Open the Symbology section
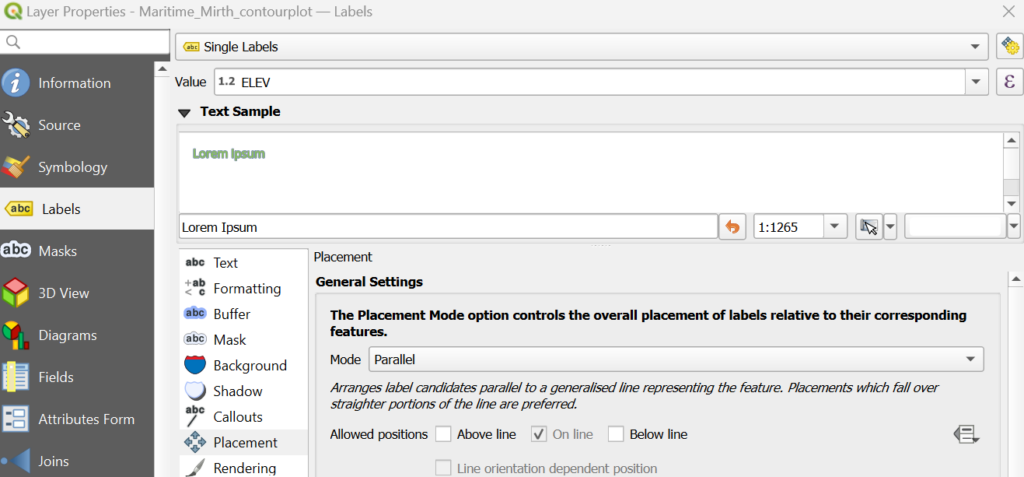 (x=72, y=167)
